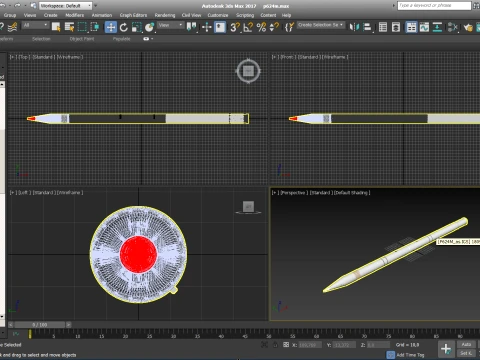
Task: Toggle keyboard shortcut override
Action: (x=220, y=27)
